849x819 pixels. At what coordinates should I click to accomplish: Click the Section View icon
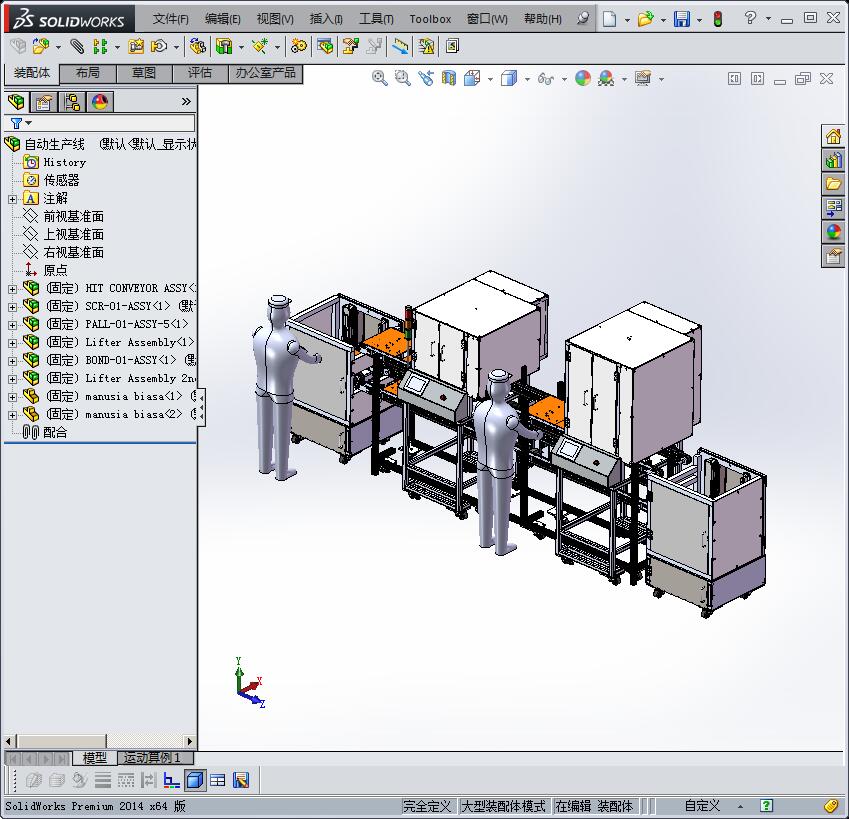coord(449,78)
